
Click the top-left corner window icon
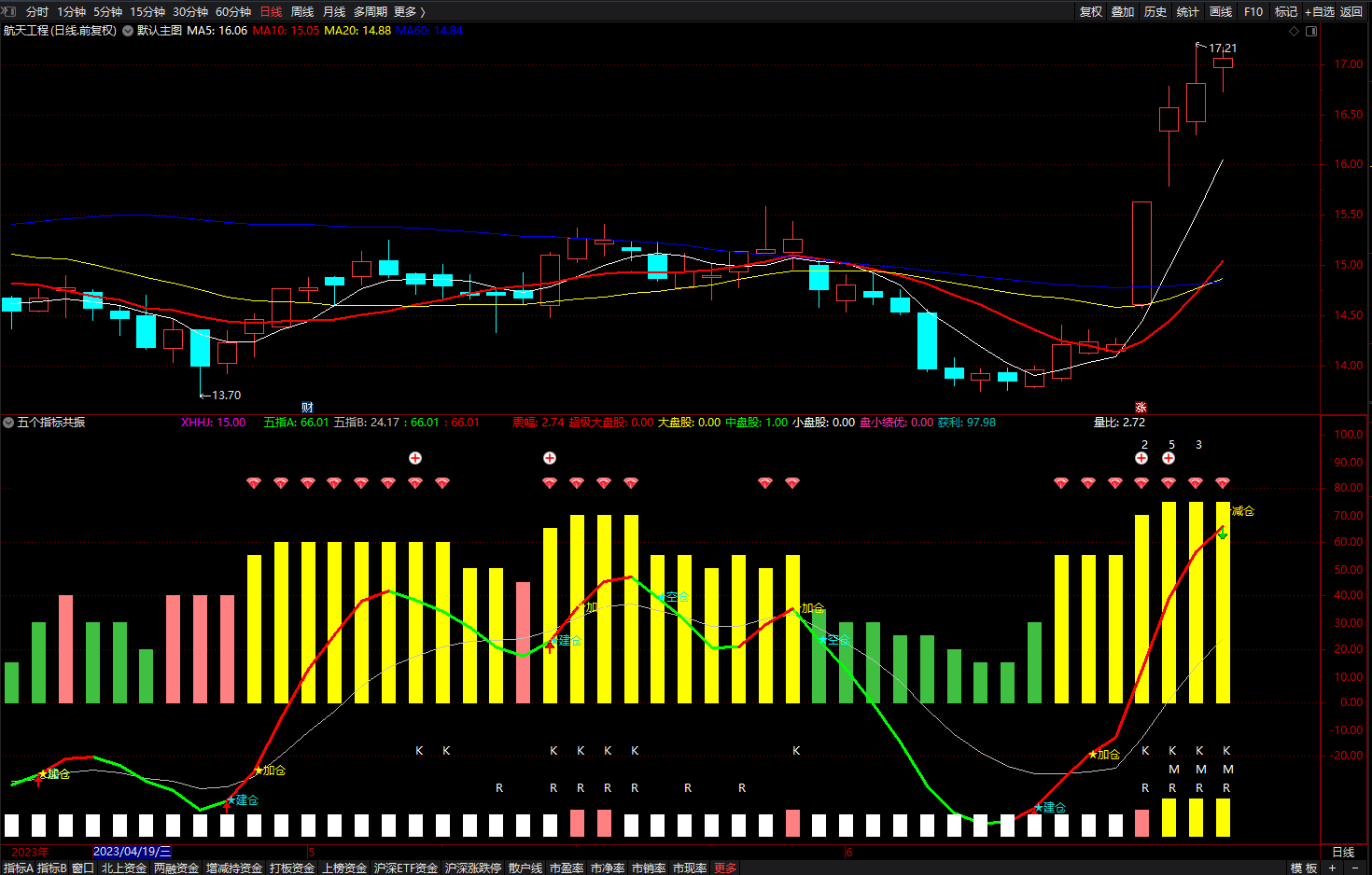pyautogui.click(x=8, y=11)
